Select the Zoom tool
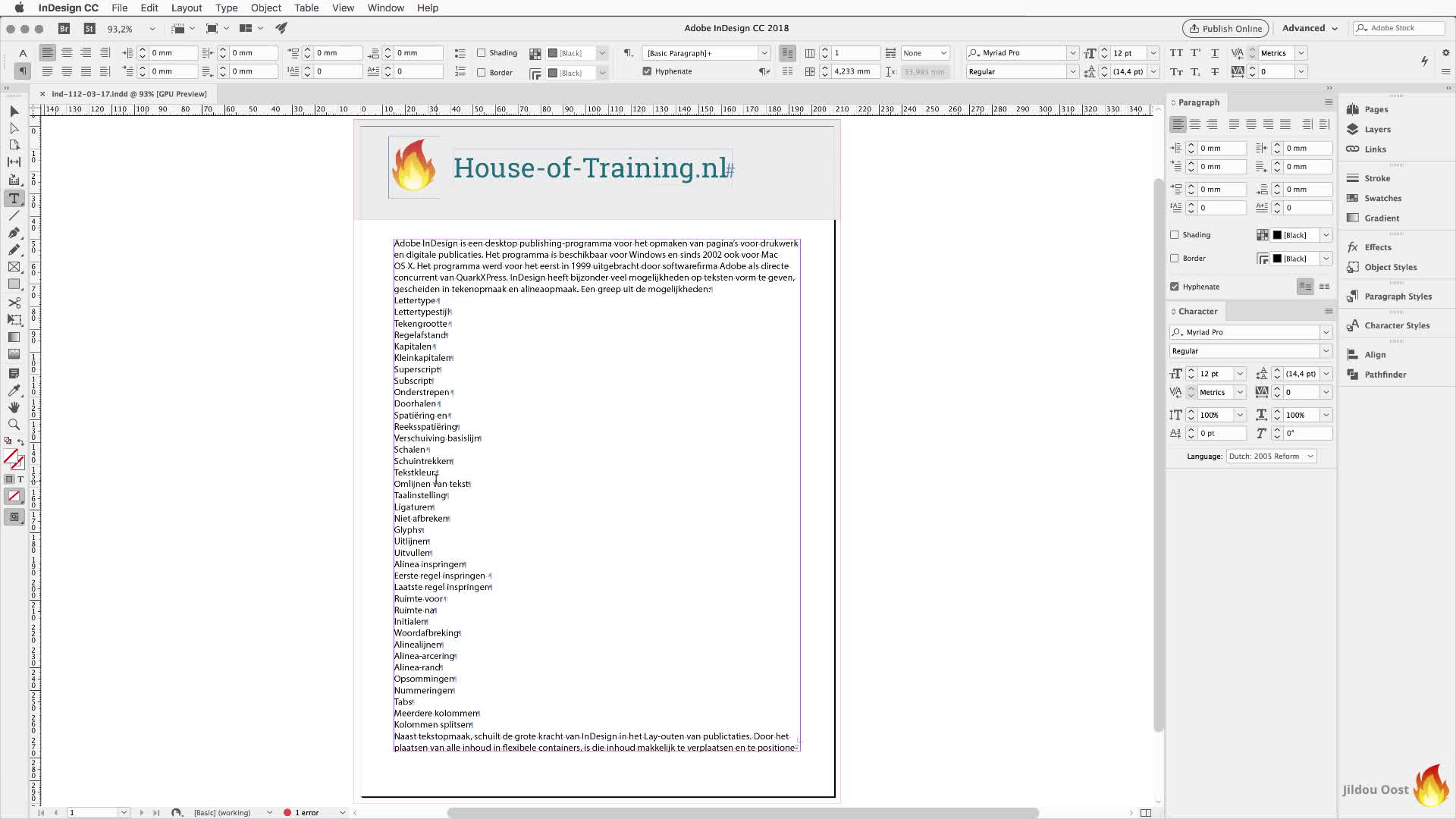Image resolution: width=1456 pixels, height=819 pixels. pos(14,424)
